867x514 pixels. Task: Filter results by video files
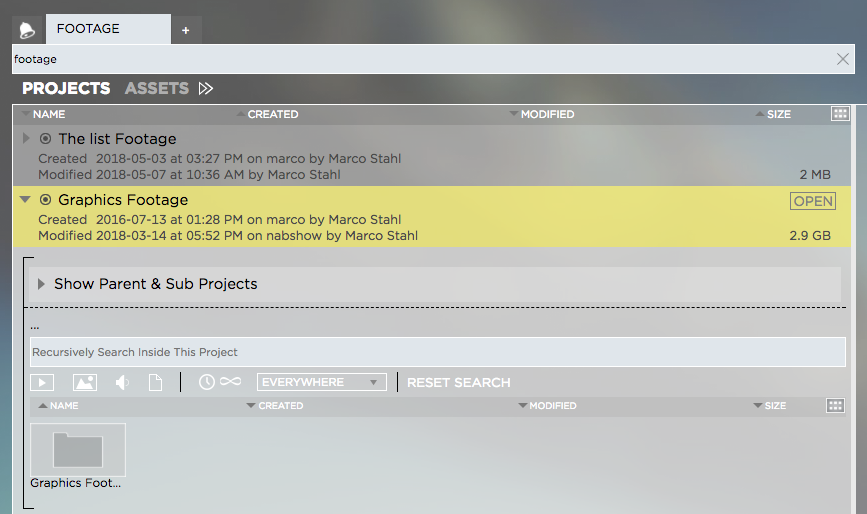pyautogui.click(x=42, y=382)
